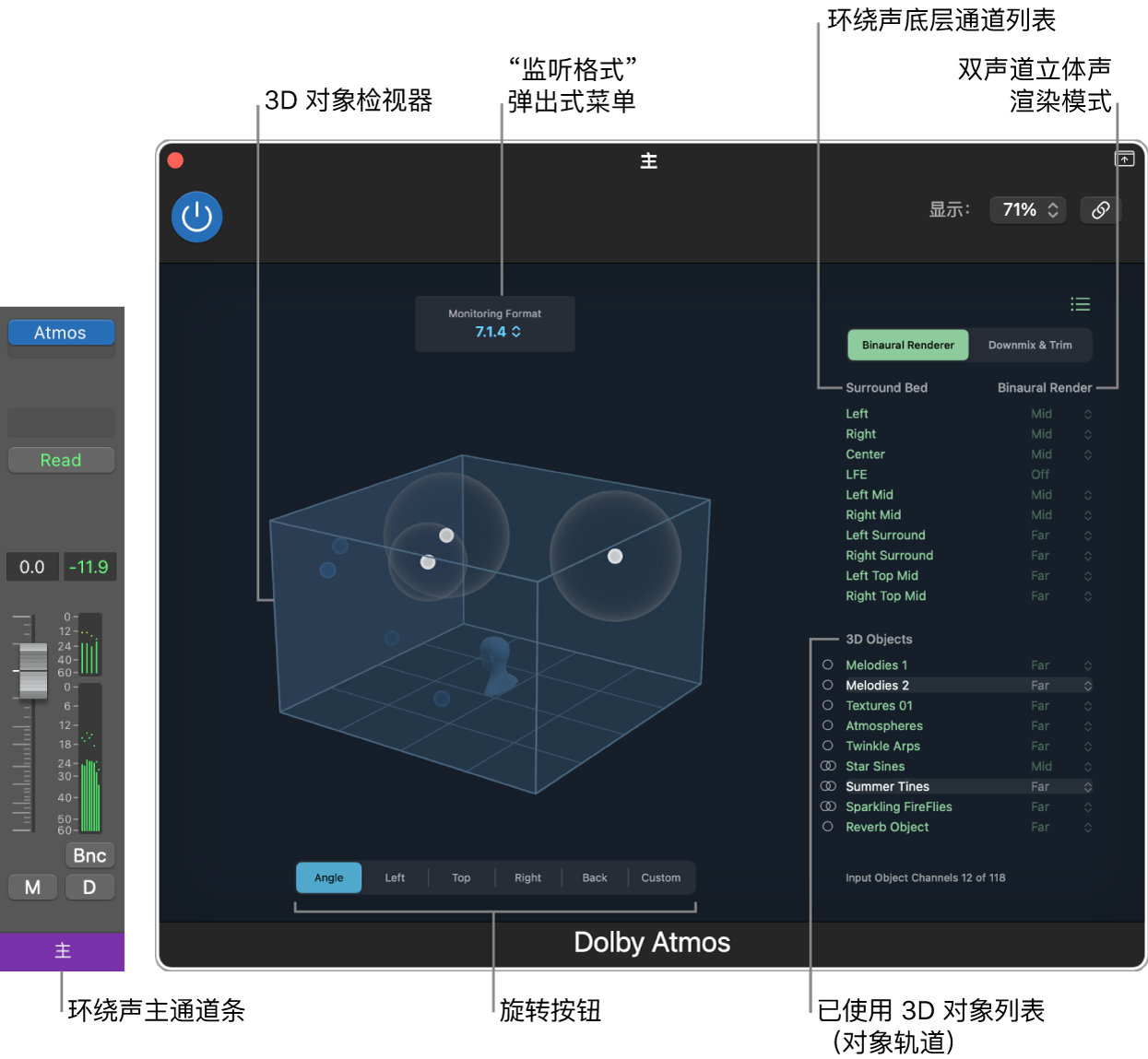Select the Back view button
Viewport: 1148px width, 1059px height.
[x=595, y=877]
